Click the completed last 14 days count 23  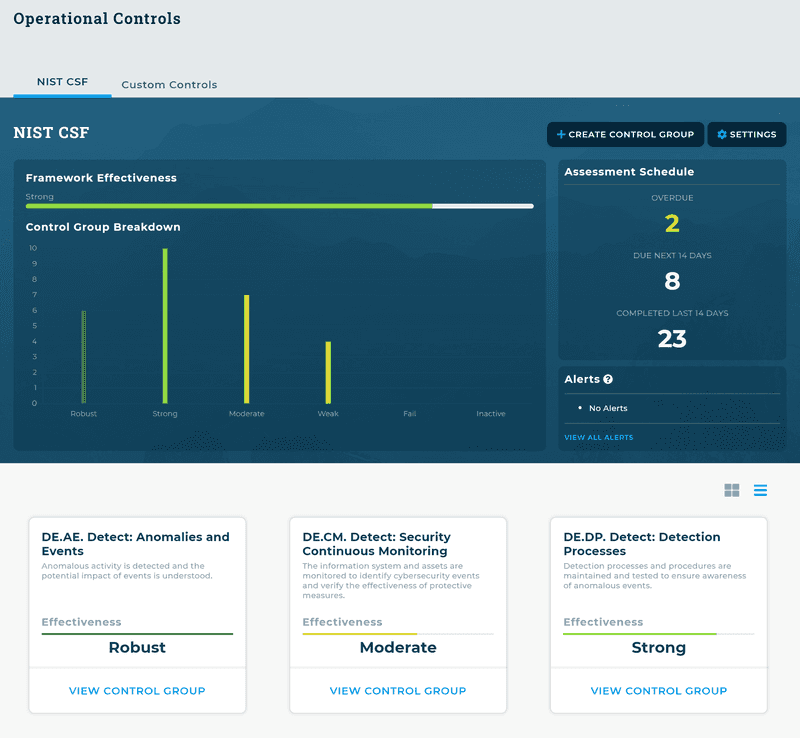coord(672,339)
